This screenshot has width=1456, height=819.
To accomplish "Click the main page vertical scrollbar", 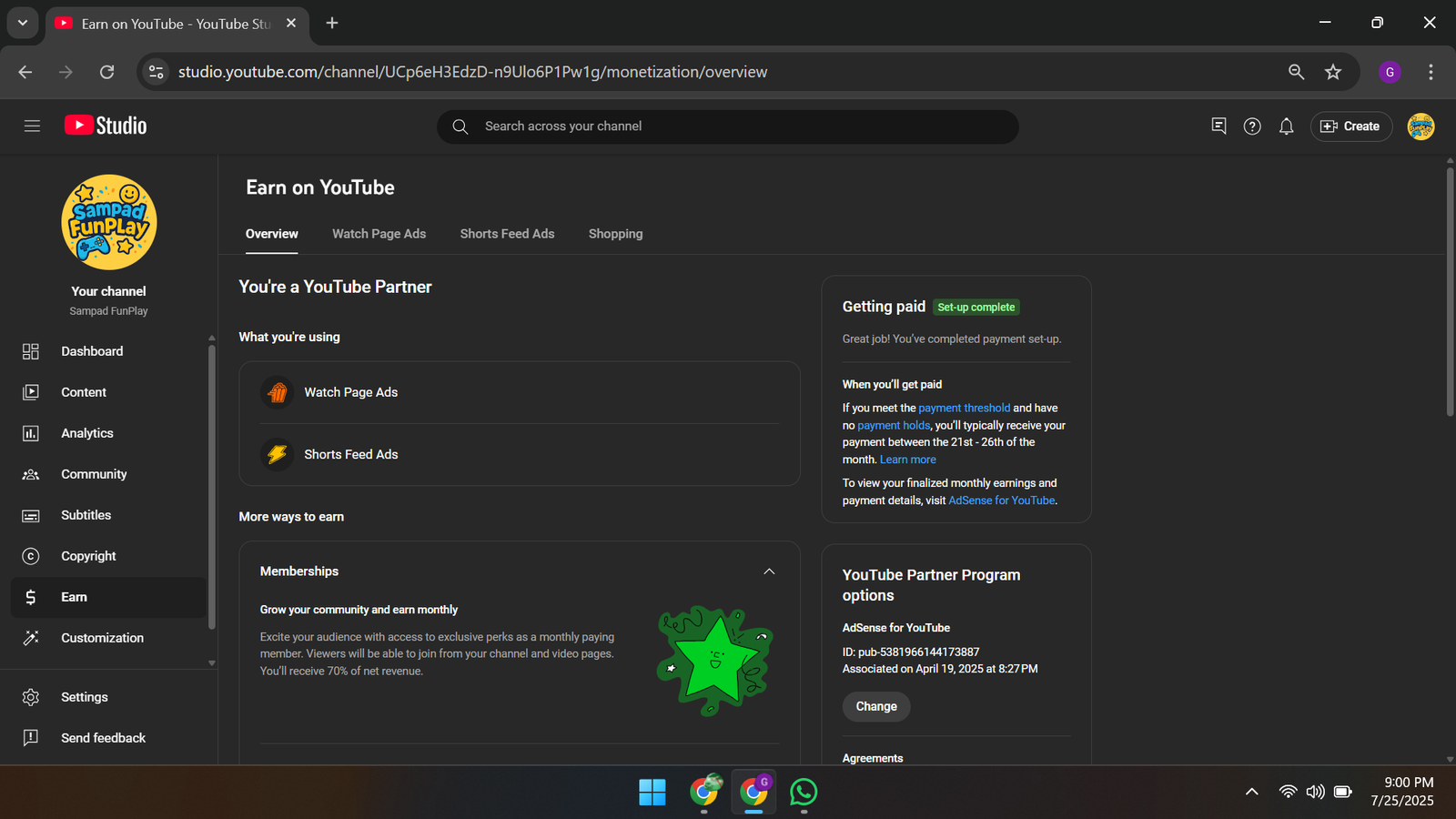I will coord(1451,291).
